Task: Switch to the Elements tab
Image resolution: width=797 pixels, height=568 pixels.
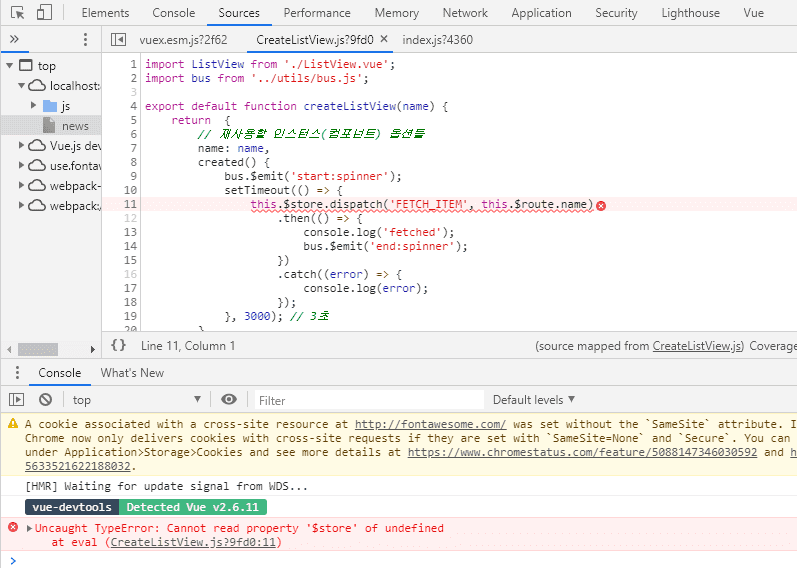Action: pyautogui.click(x=105, y=13)
